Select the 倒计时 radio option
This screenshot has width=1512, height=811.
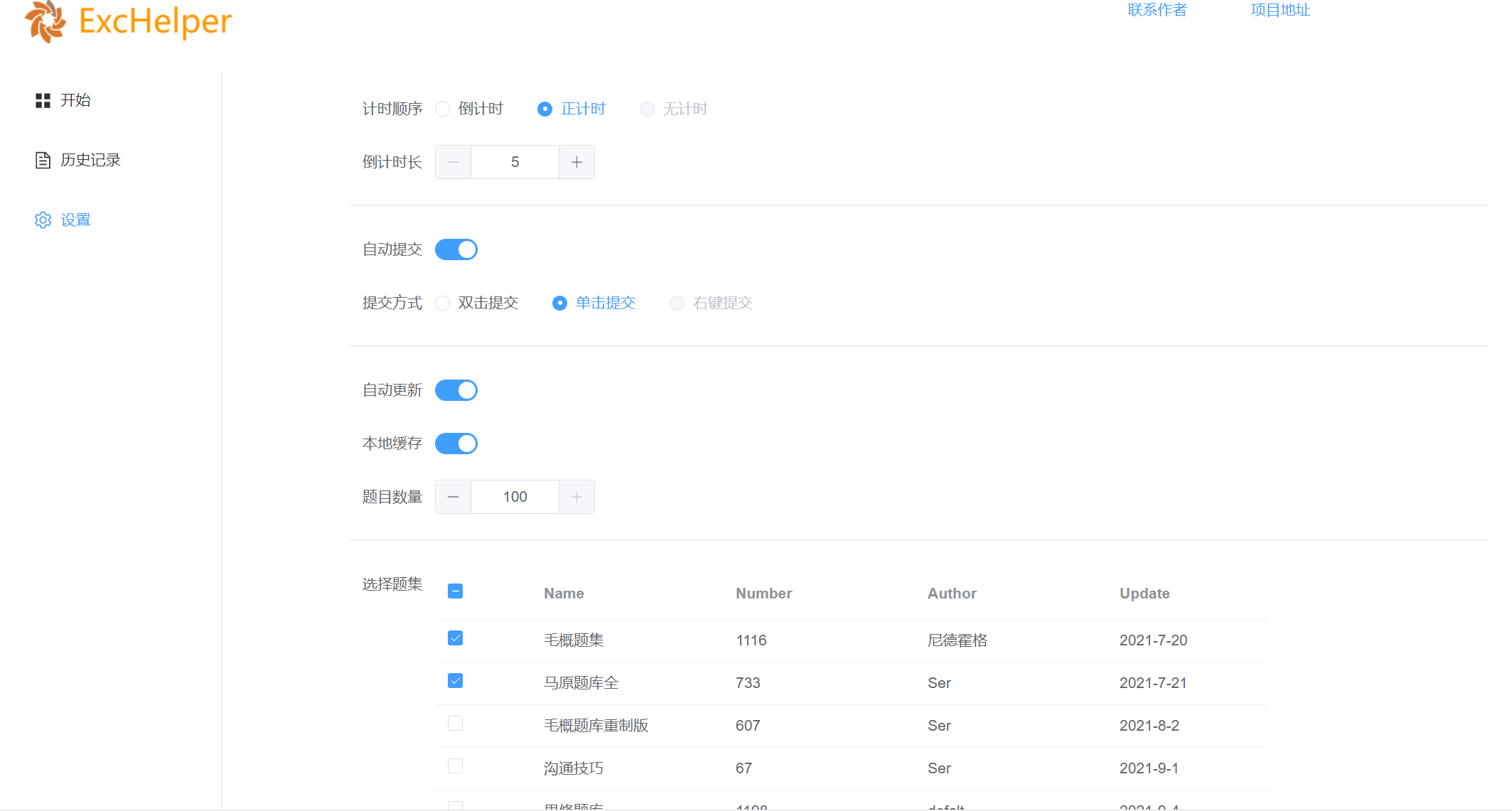pos(443,109)
